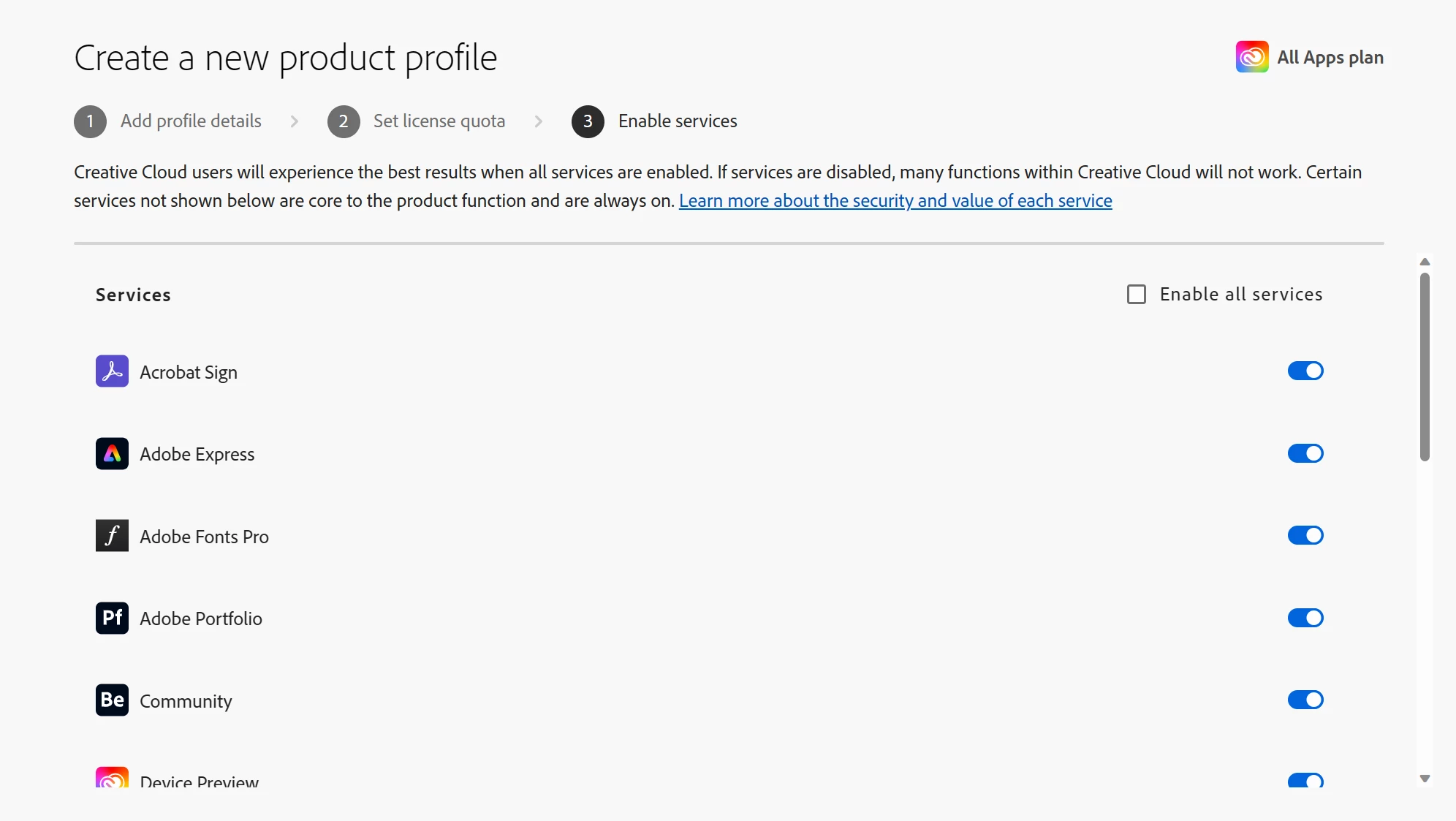Turn off the Acrobat Sign toggle

click(1305, 371)
